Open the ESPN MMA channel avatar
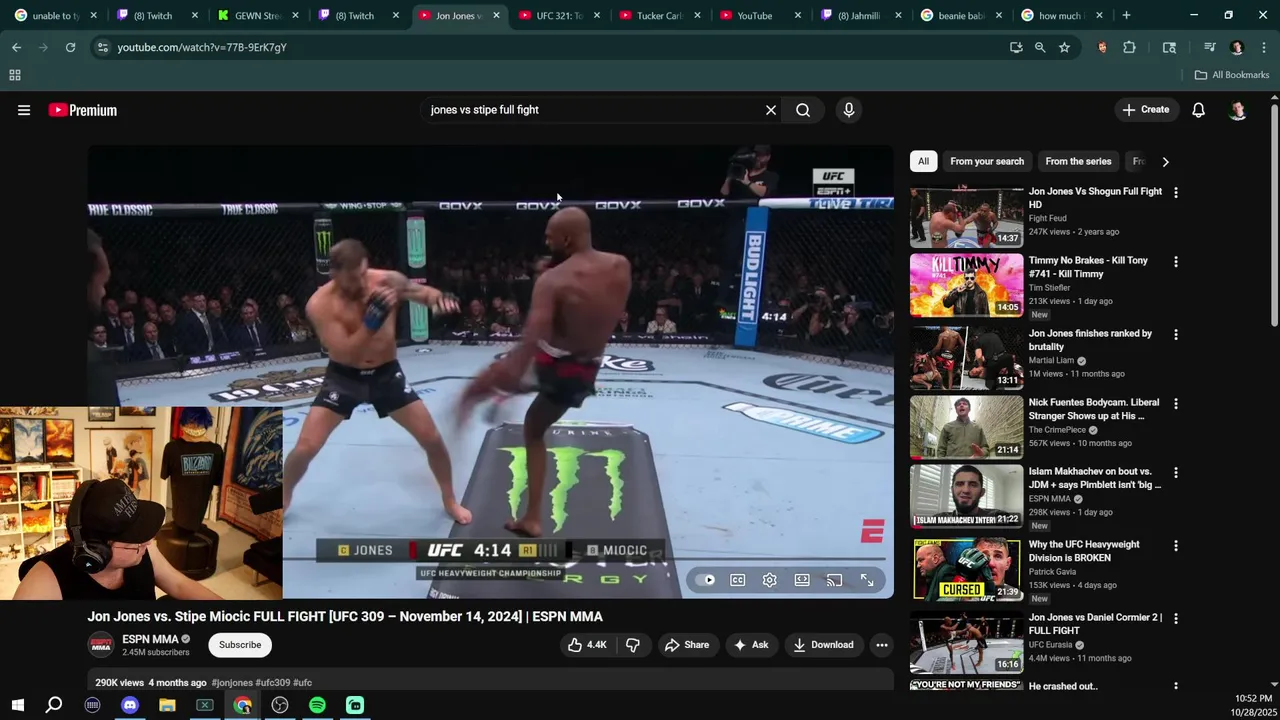The width and height of the screenshot is (1280, 720). 101,645
